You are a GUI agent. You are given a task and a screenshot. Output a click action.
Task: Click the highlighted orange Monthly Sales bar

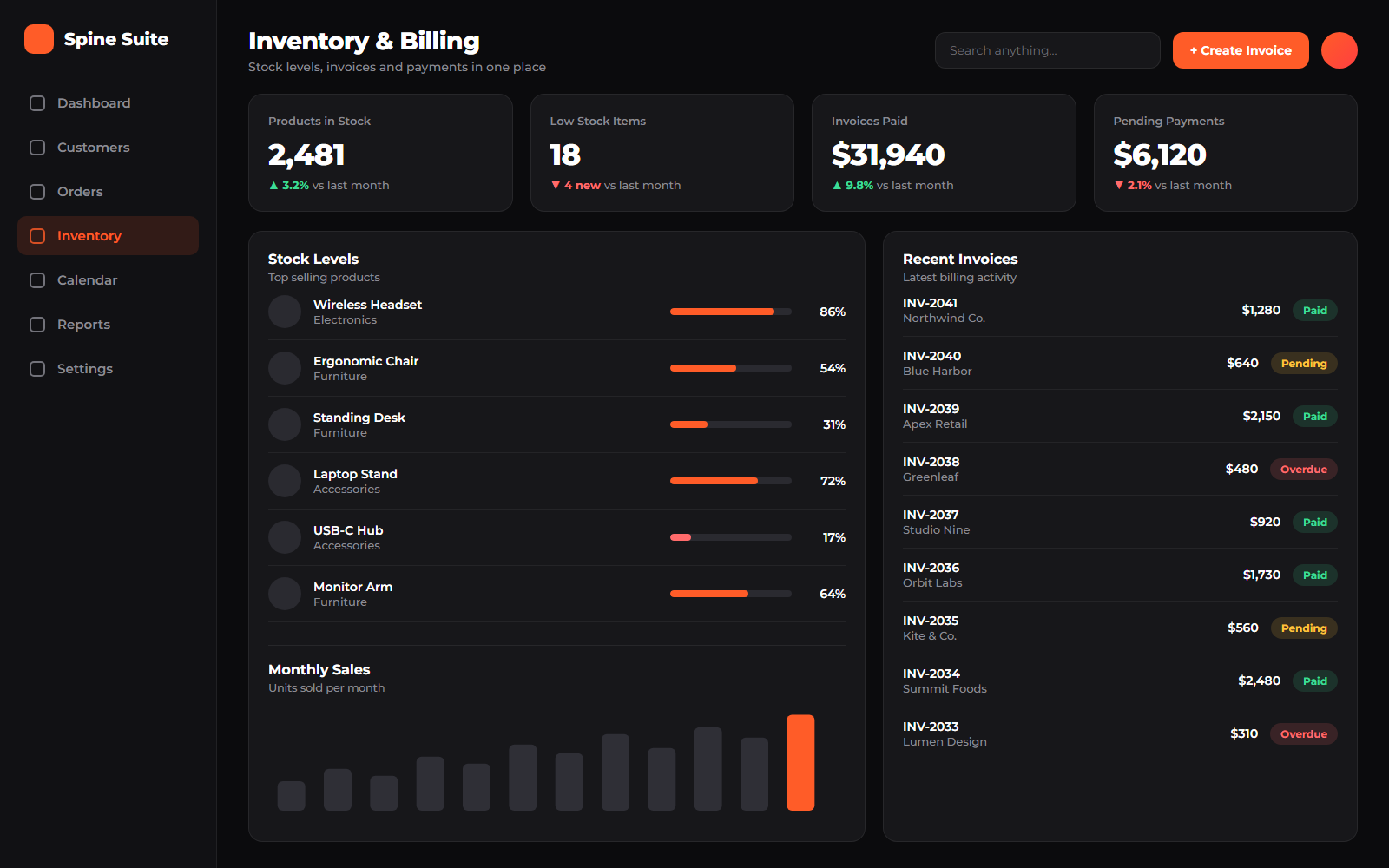tap(800, 763)
